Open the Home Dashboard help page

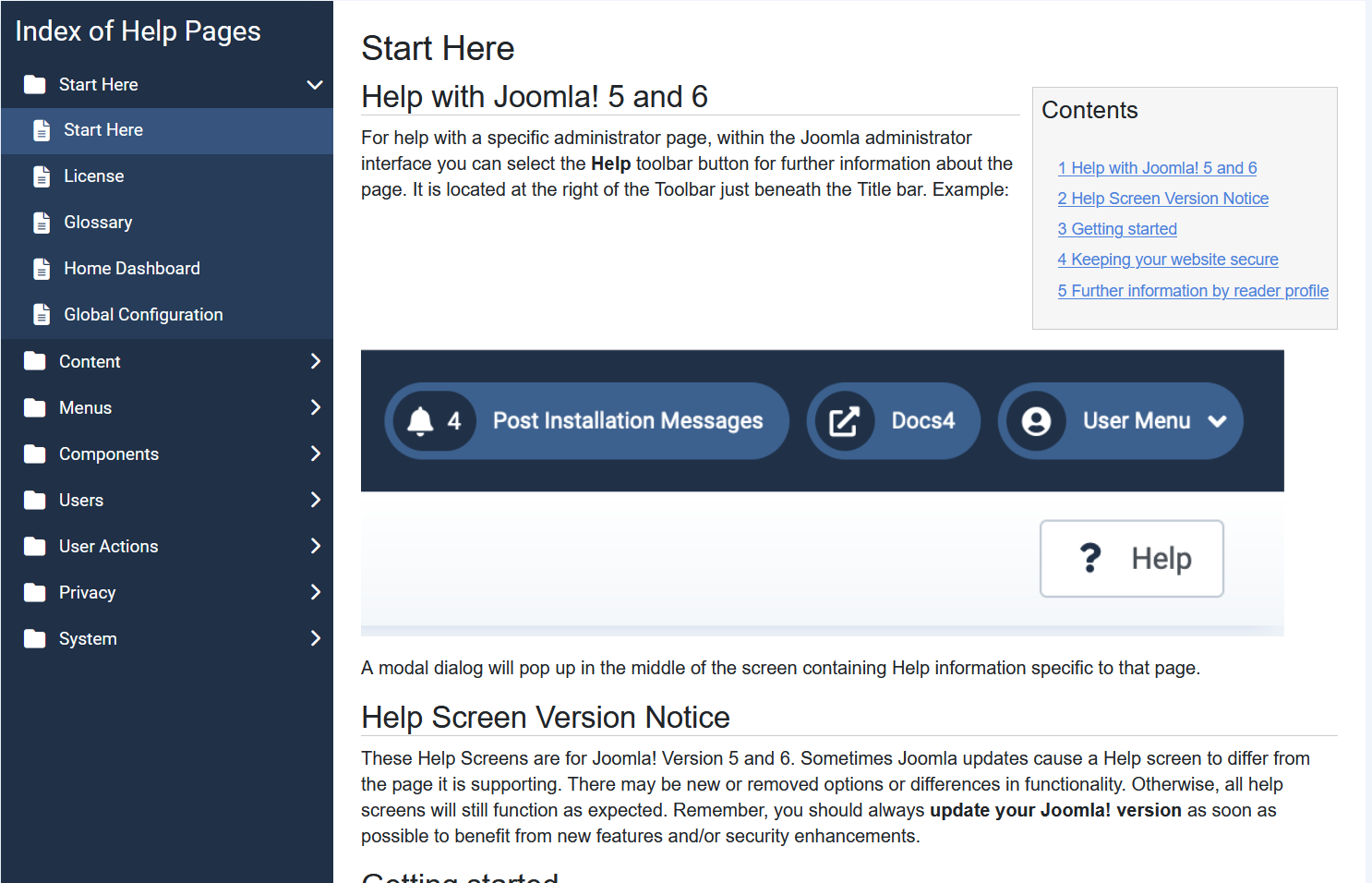tap(167, 269)
